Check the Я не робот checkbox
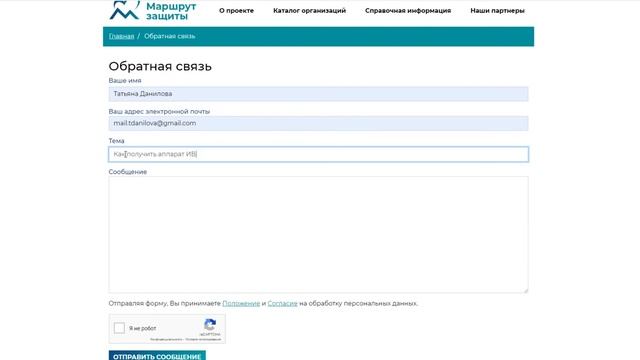The height and width of the screenshot is (360, 640). click(120, 328)
